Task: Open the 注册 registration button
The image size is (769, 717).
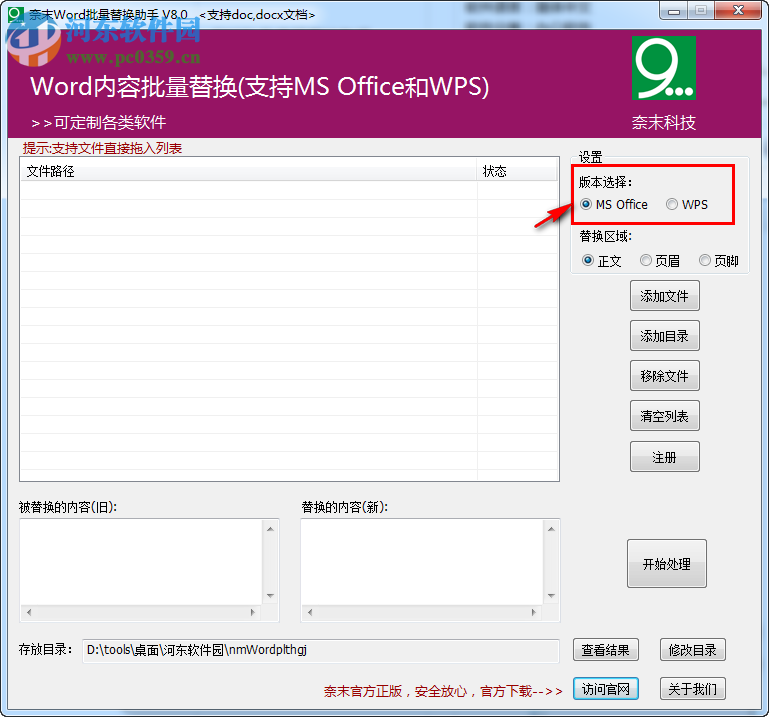Action: 665,457
